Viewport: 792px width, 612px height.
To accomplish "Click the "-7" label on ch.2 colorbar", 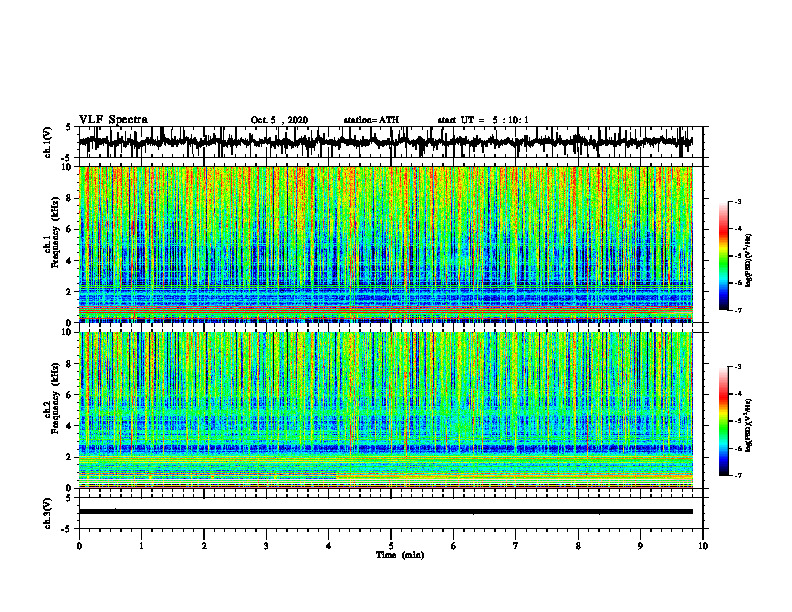I will [738, 475].
